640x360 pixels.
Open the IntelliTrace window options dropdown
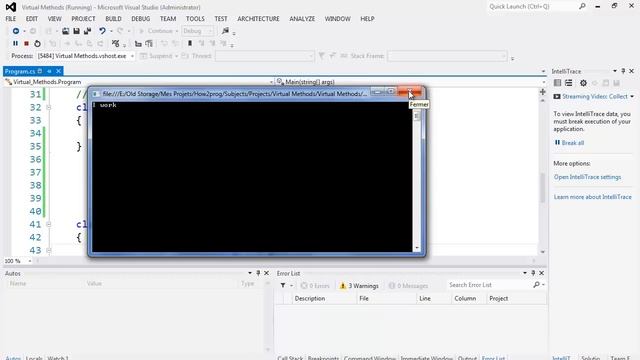(615, 71)
